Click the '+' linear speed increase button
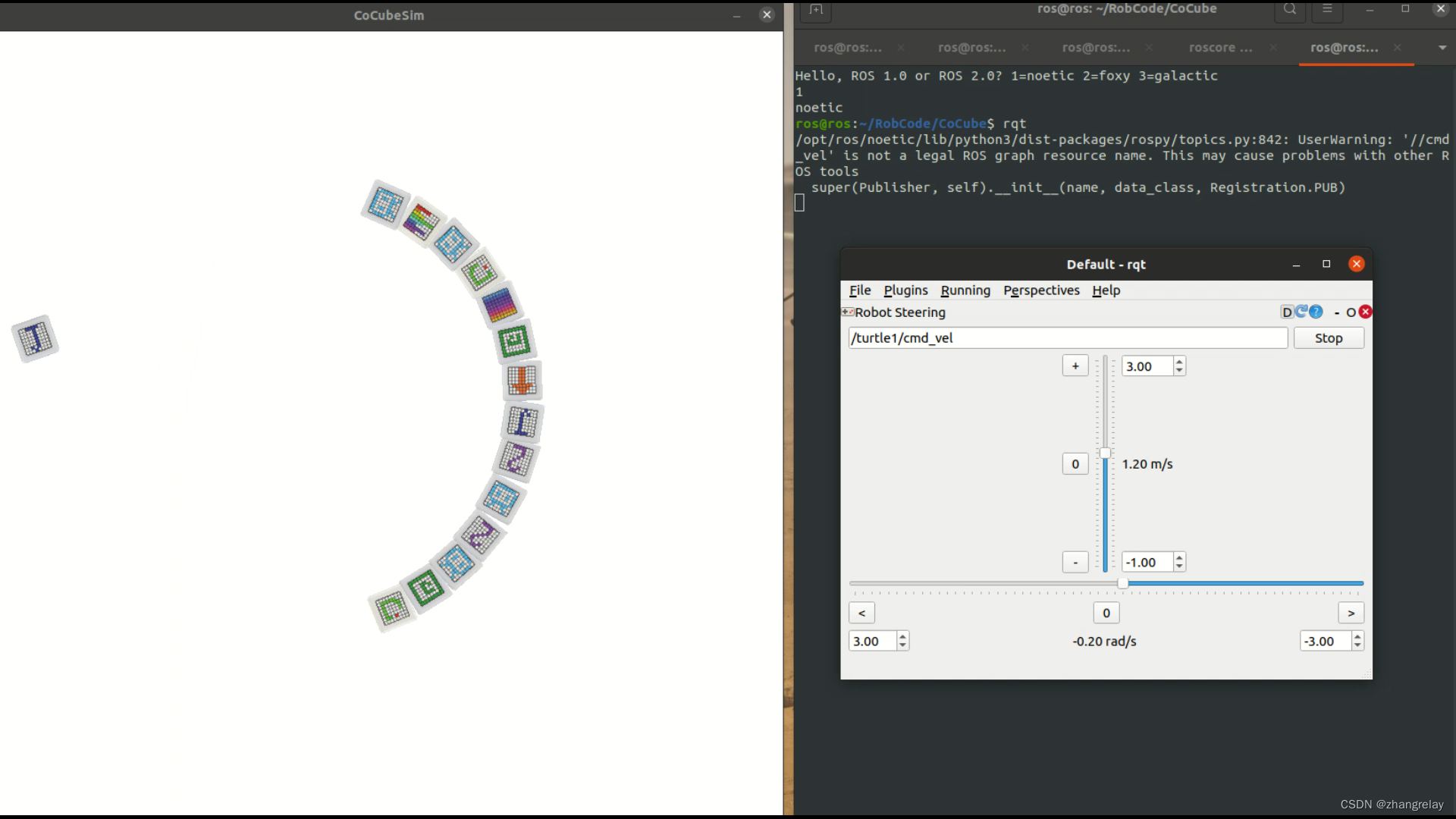This screenshot has height=819, width=1456. 1075,366
